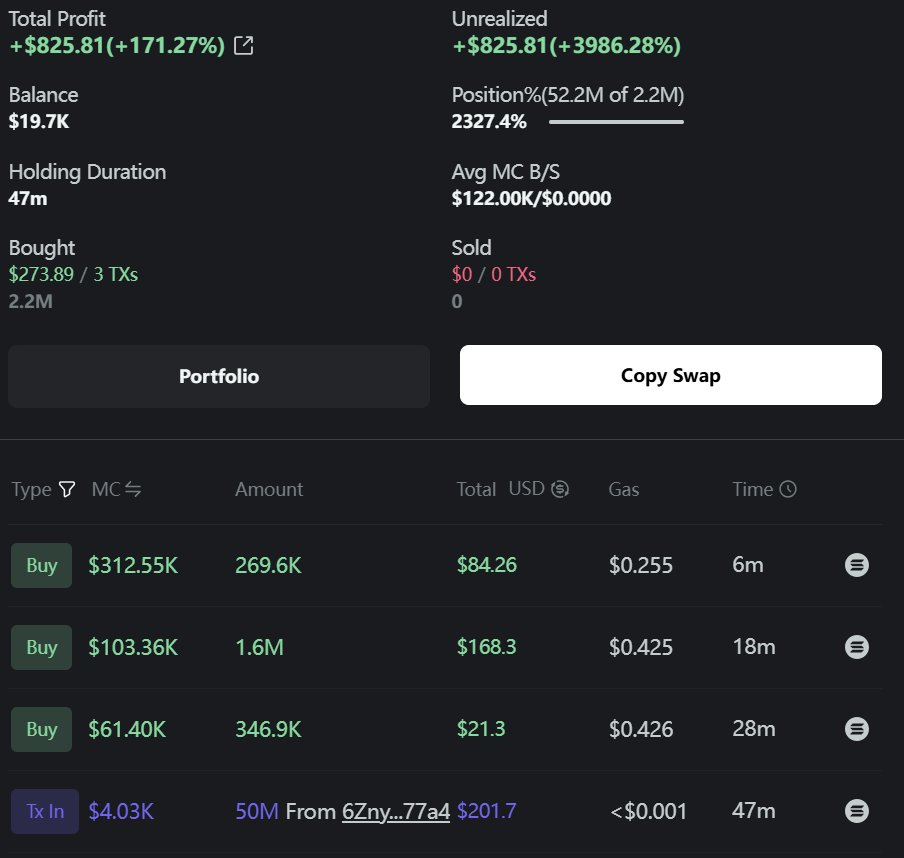Click the Amount column header
The image size is (904, 858).
[x=269, y=490]
